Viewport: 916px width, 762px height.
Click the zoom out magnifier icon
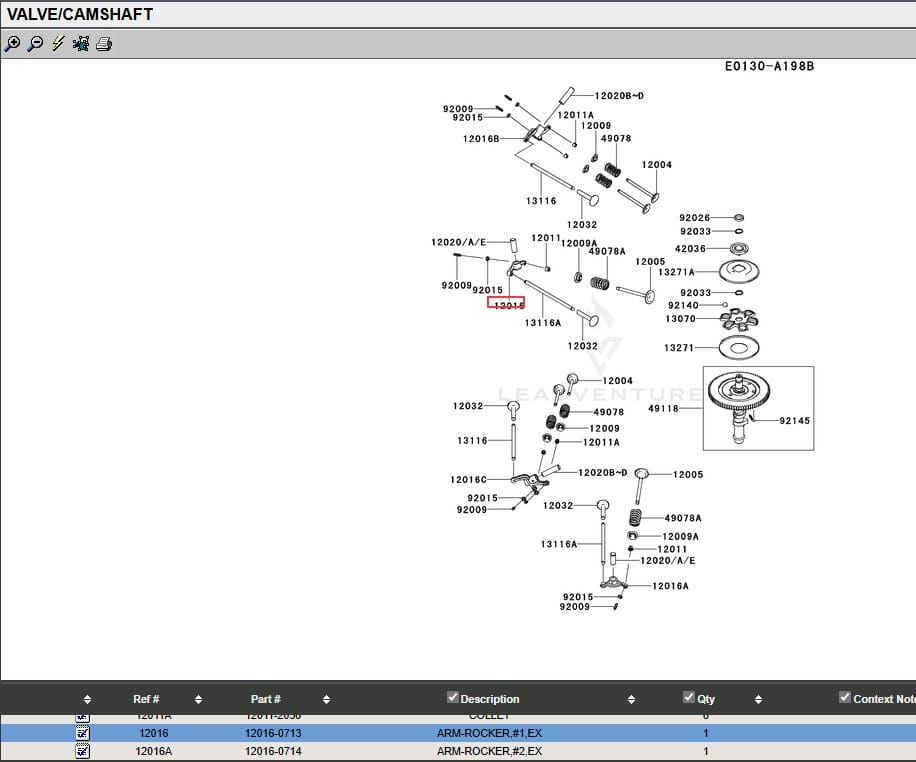pos(35,44)
